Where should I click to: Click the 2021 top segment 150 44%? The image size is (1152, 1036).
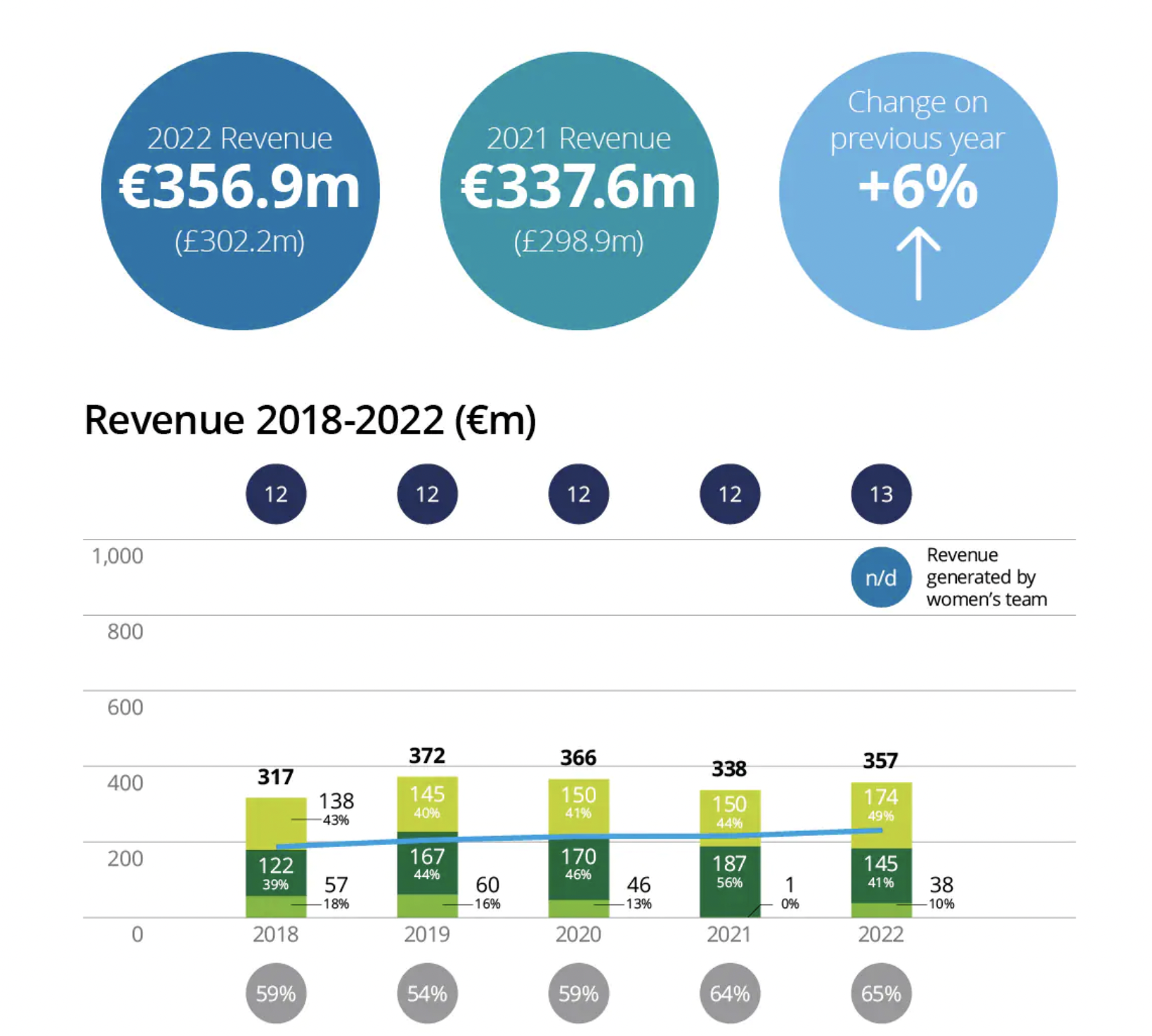[730, 818]
